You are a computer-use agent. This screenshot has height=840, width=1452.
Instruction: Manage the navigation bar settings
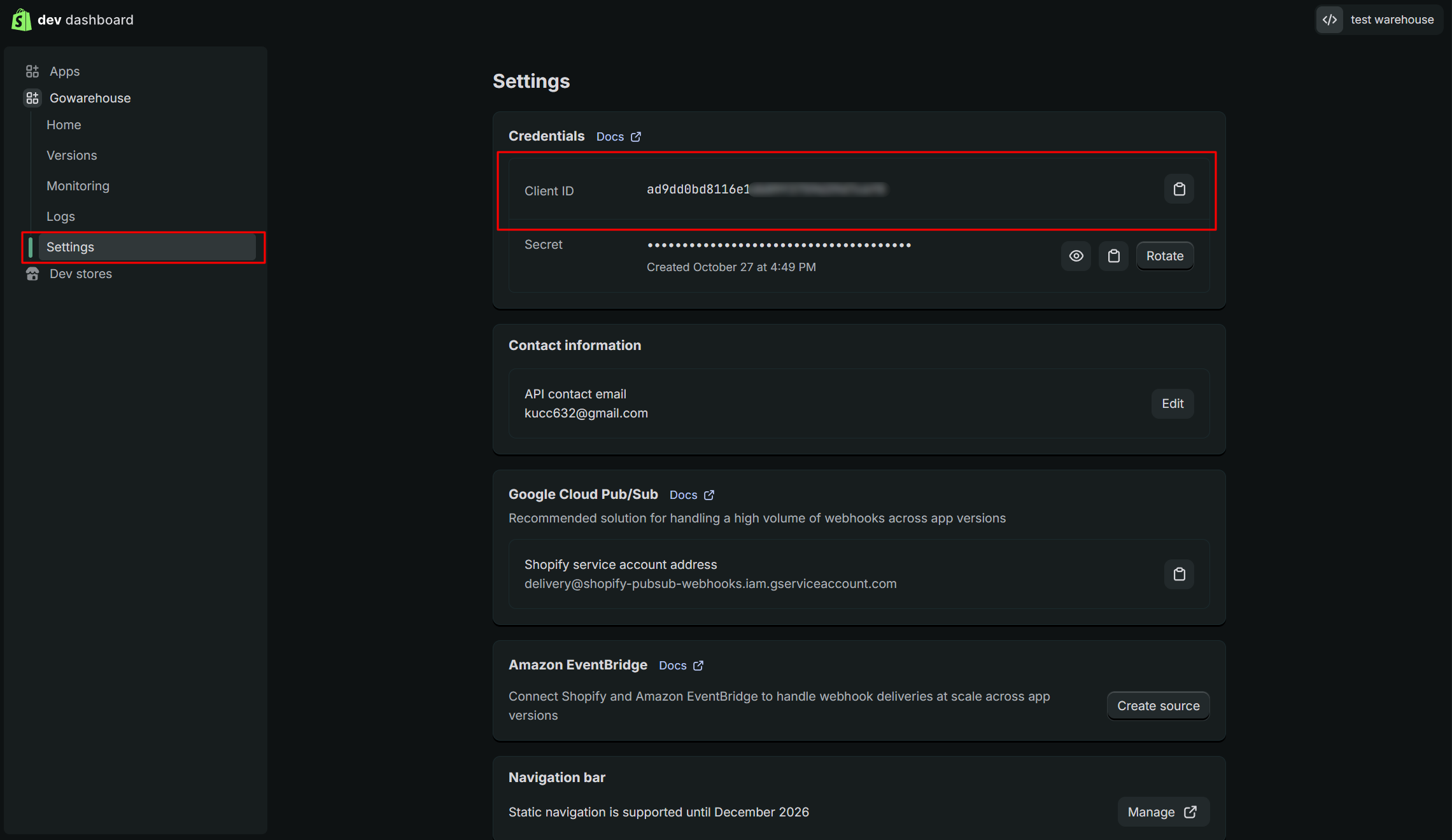tap(1162, 812)
